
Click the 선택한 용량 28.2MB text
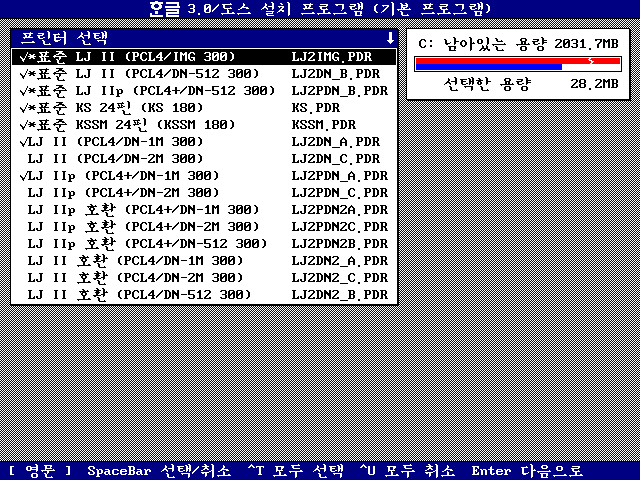point(531,84)
